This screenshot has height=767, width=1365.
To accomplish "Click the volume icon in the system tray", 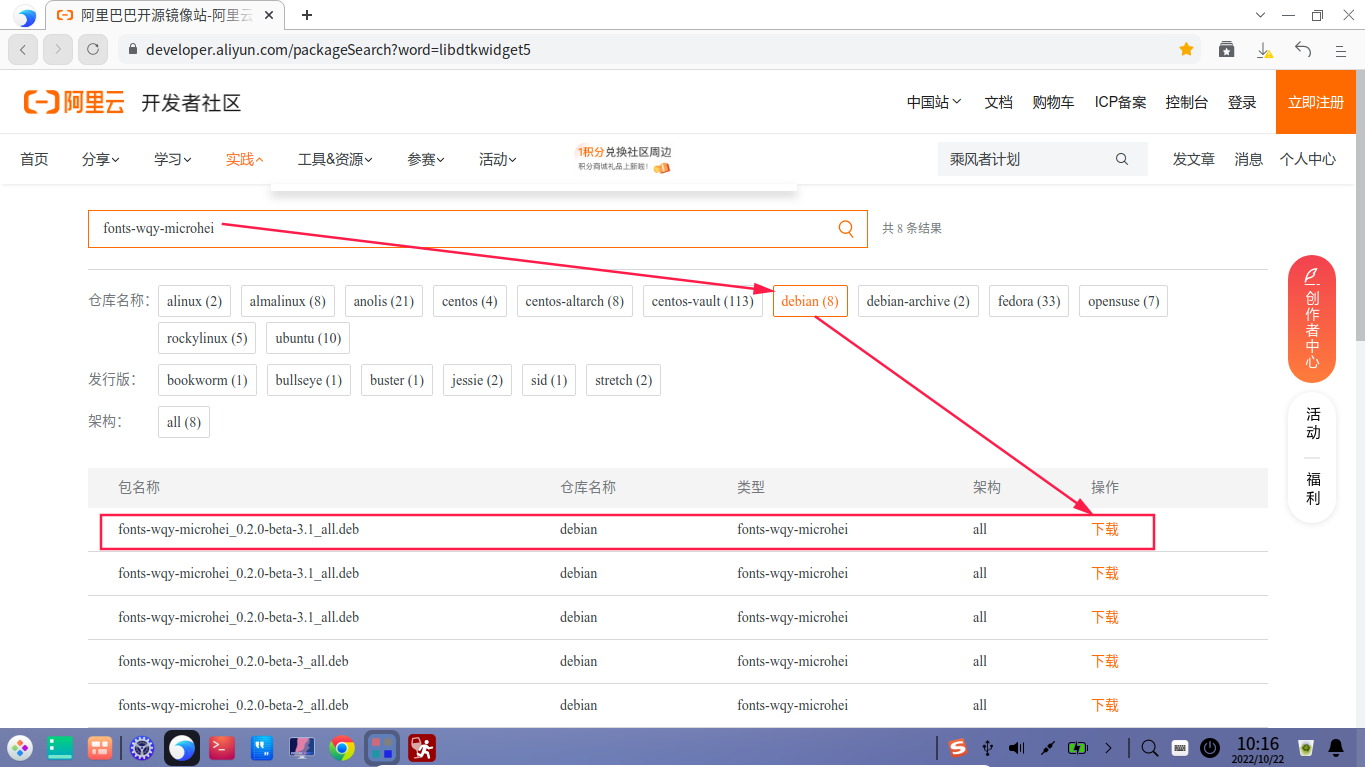I will pos(1015,747).
